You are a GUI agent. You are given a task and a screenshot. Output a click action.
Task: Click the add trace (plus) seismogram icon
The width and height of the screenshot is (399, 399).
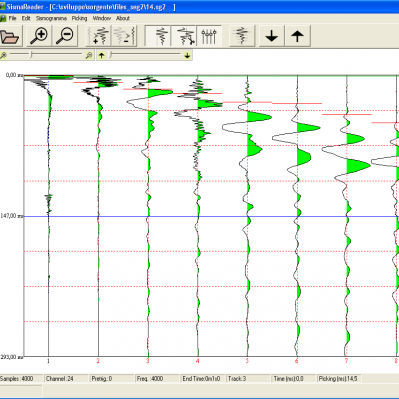(x=99, y=36)
